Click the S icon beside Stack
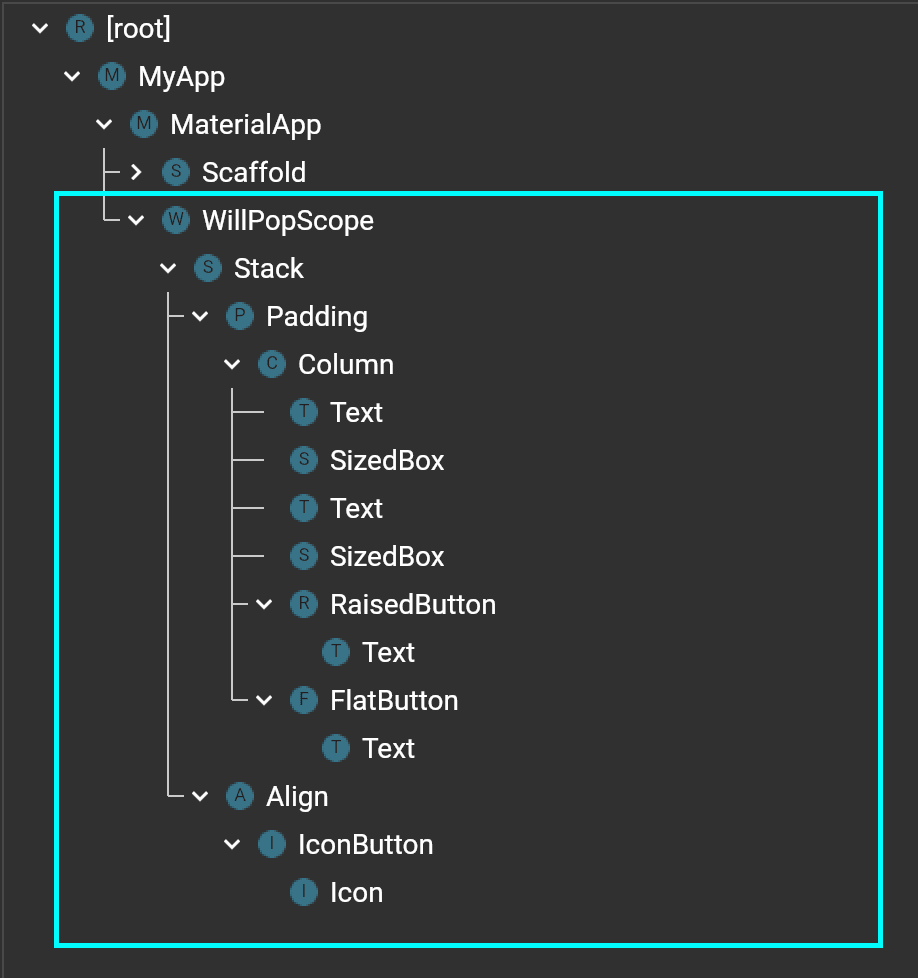The height and width of the screenshot is (978, 918). 207,268
